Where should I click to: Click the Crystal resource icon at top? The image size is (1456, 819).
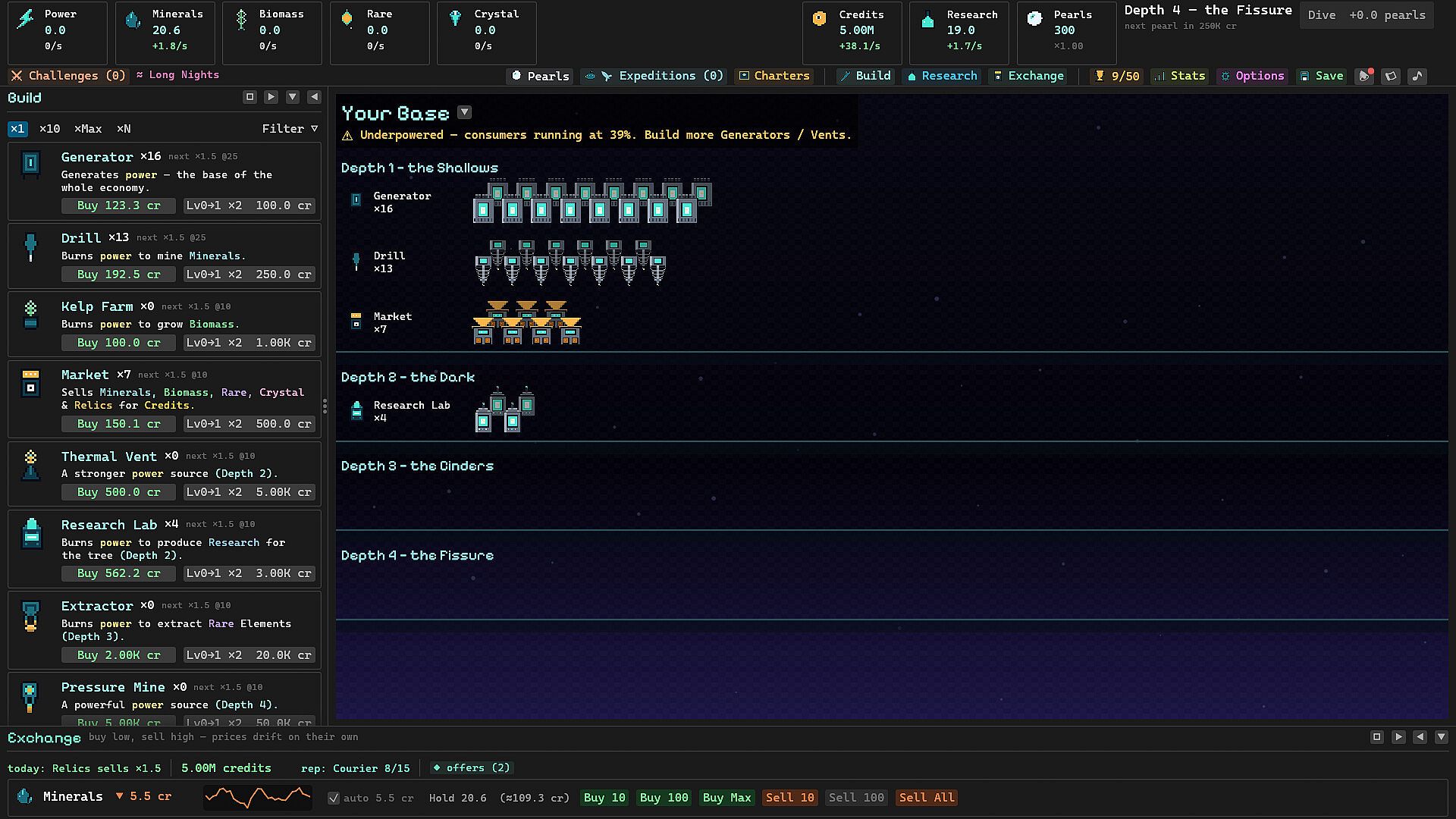pos(455,19)
